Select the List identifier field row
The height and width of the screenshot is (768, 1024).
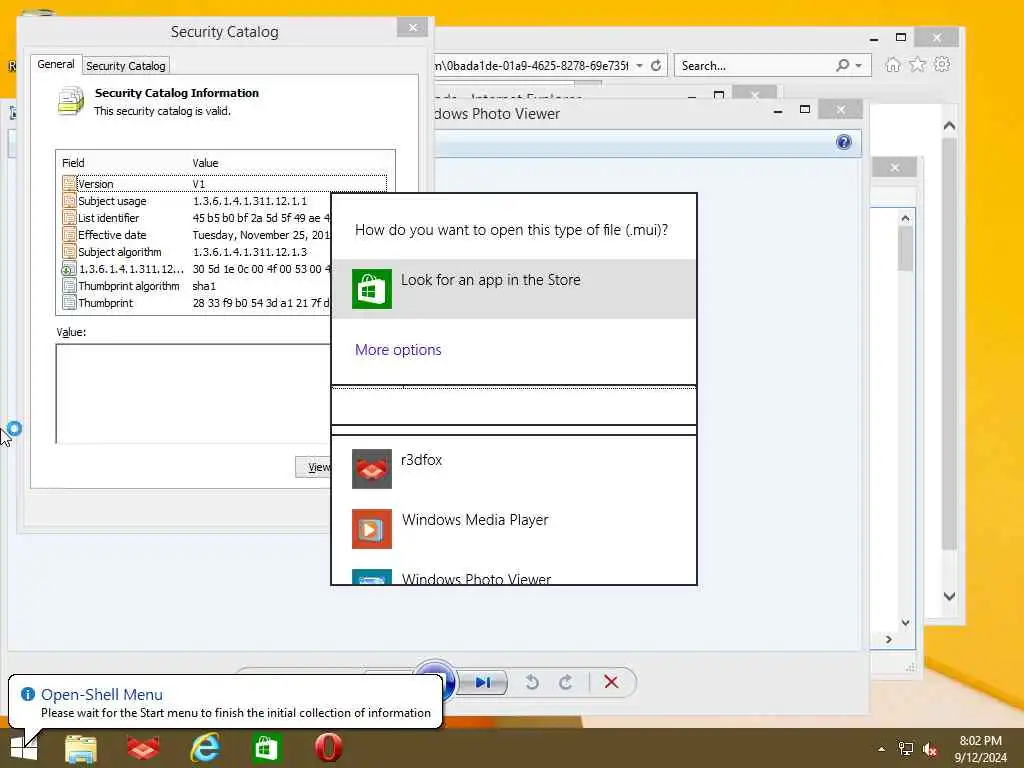tap(196, 218)
